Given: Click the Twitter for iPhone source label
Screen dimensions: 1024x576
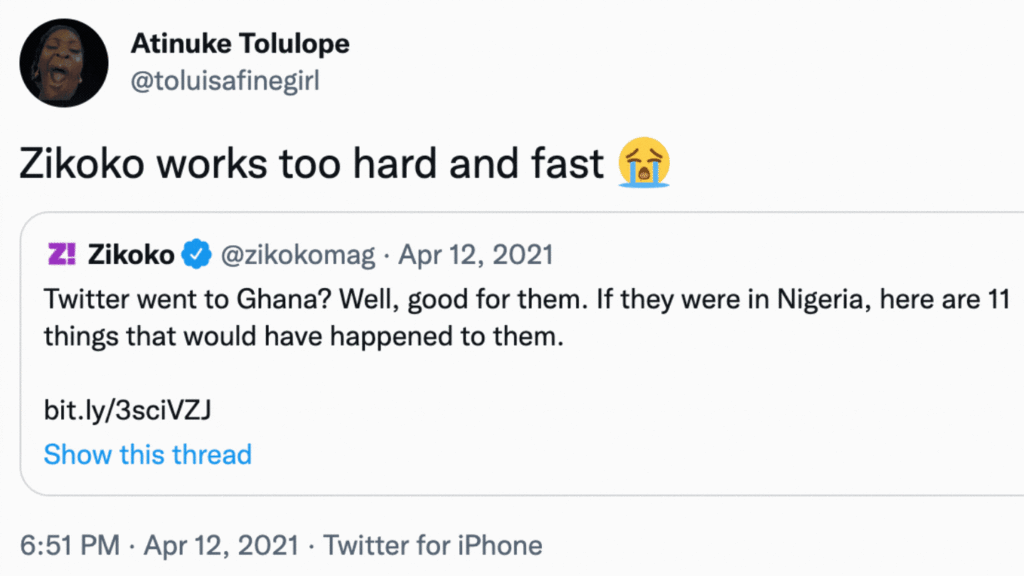Looking at the screenshot, I should coord(433,546).
